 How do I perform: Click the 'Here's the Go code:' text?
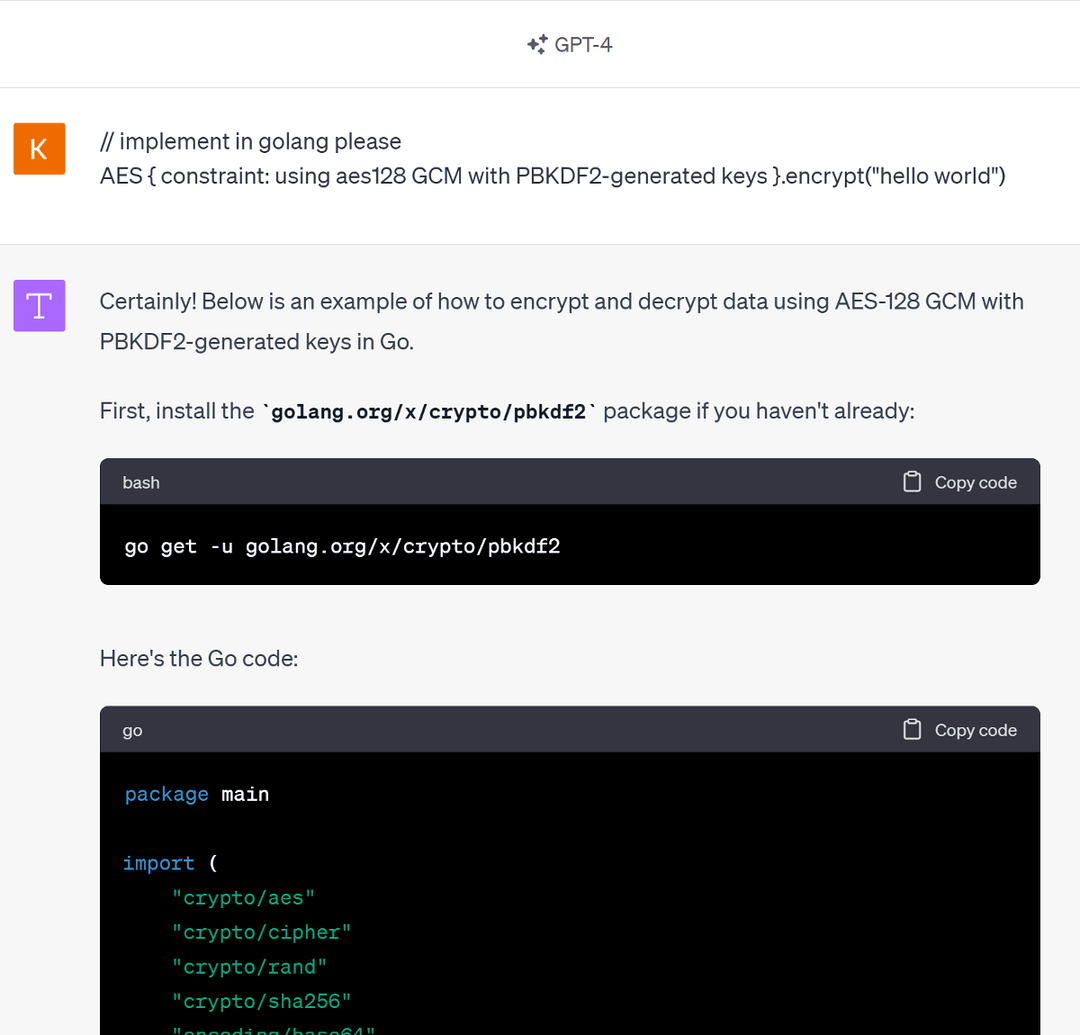[199, 658]
